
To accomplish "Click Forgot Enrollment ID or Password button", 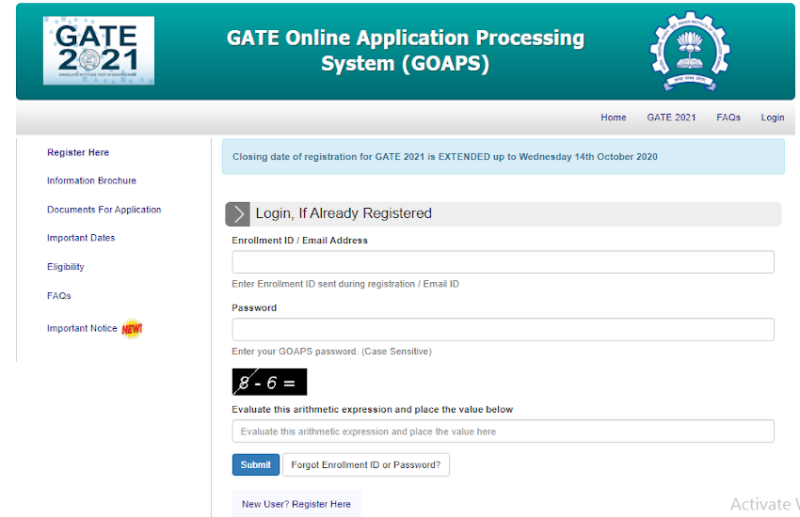I will [365, 465].
